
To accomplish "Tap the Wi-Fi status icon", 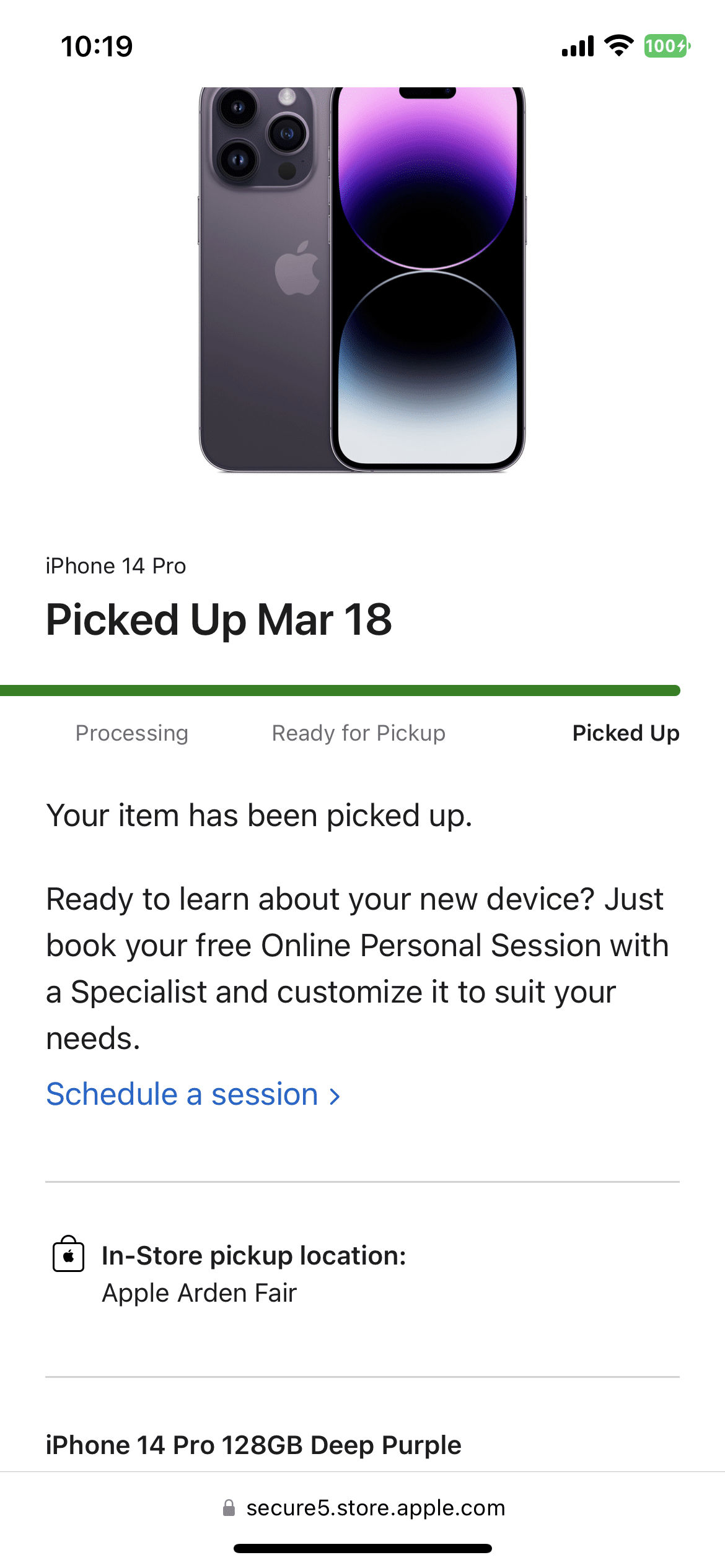I will click(618, 46).
